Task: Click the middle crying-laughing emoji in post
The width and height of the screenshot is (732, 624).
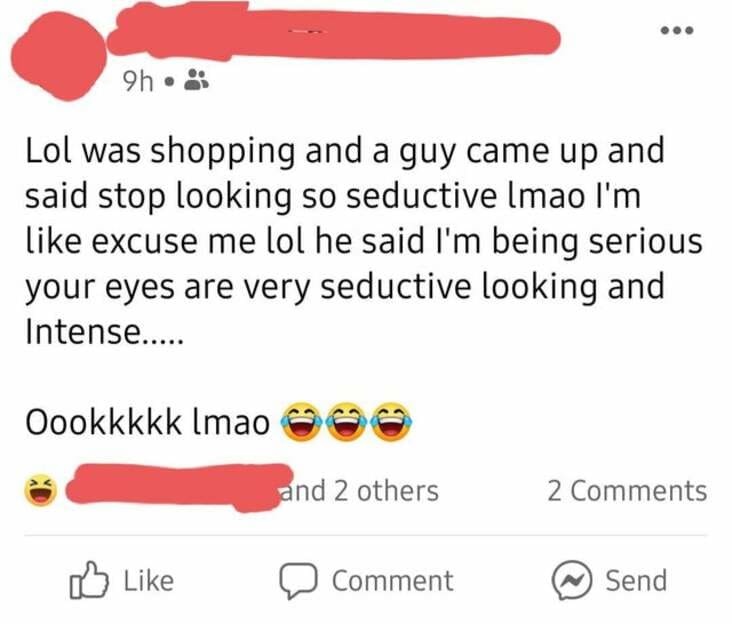Action: coord(346,422)
